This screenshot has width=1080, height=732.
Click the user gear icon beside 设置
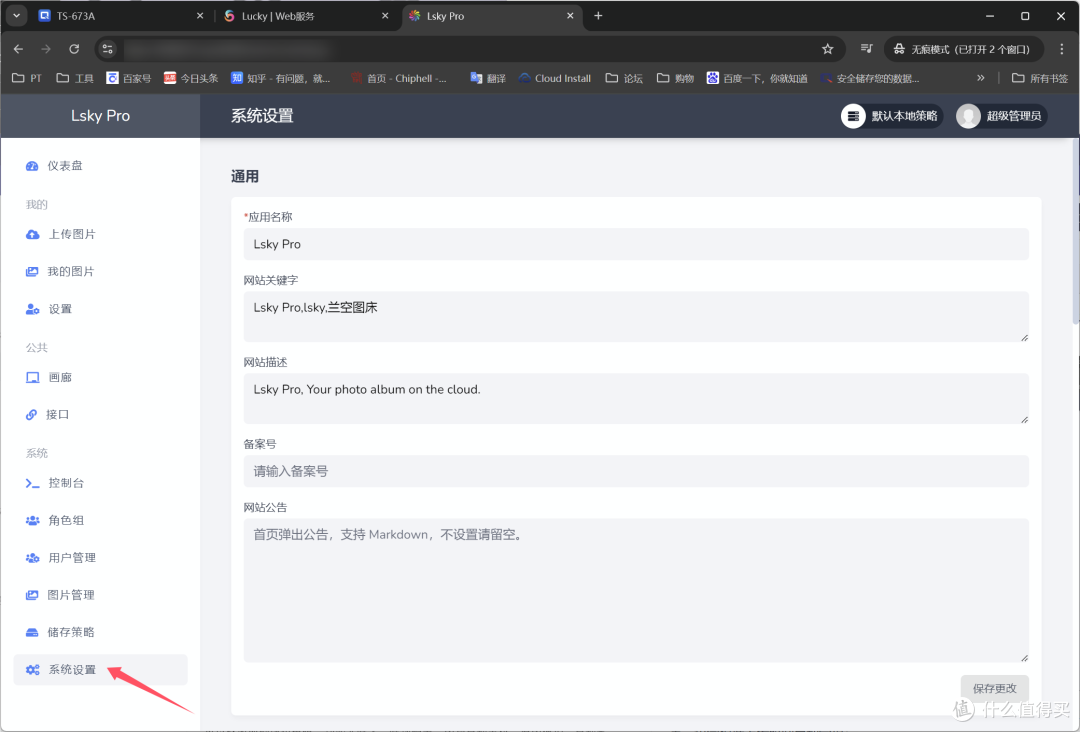coord(32,309)
